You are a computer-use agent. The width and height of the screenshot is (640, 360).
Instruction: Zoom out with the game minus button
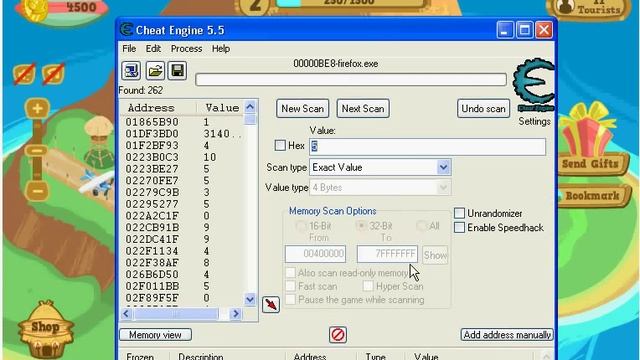pyautogui.click(x=37, y=191)
